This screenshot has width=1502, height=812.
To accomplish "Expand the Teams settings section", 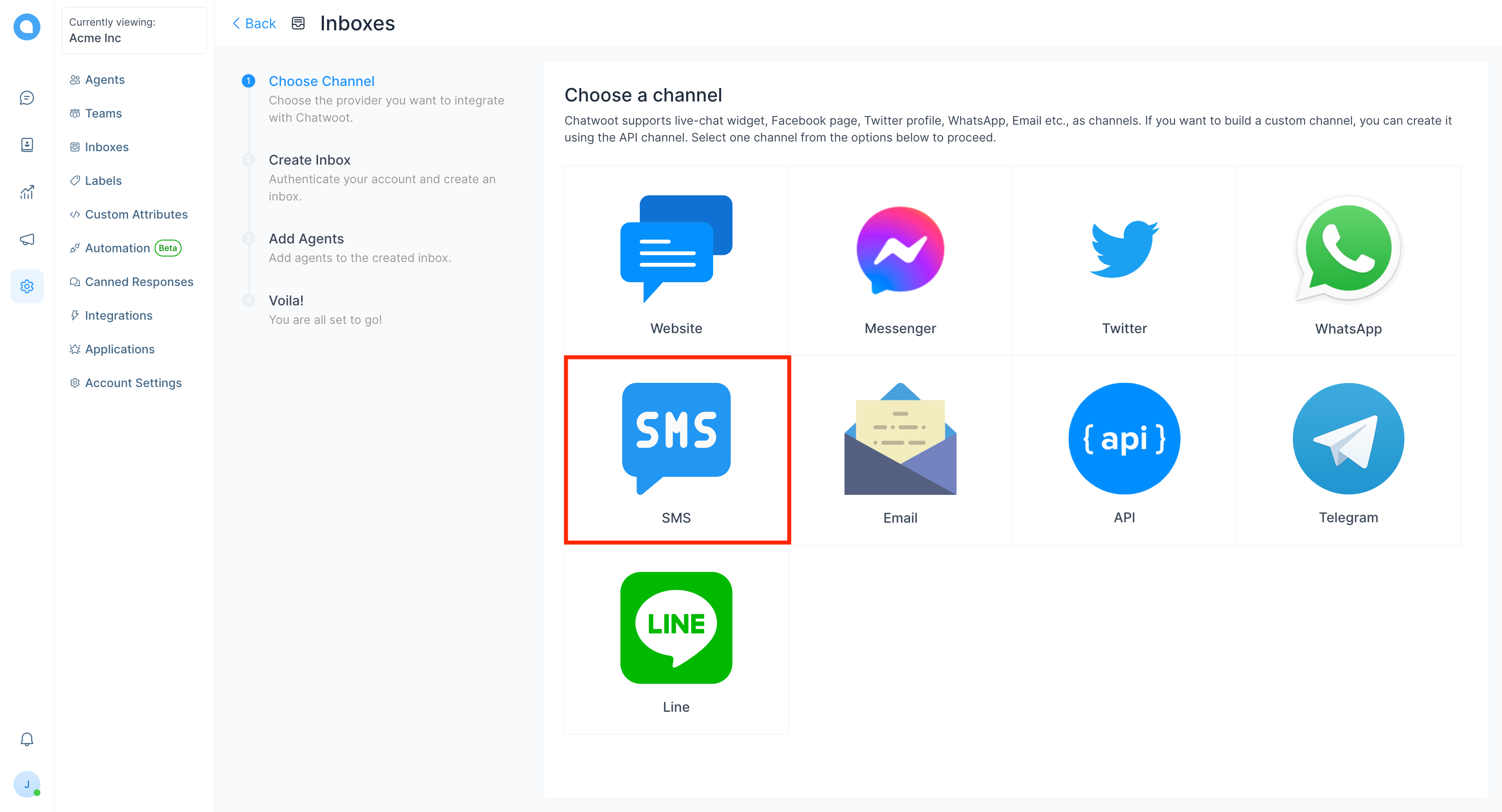I will (x=104, y=113).
